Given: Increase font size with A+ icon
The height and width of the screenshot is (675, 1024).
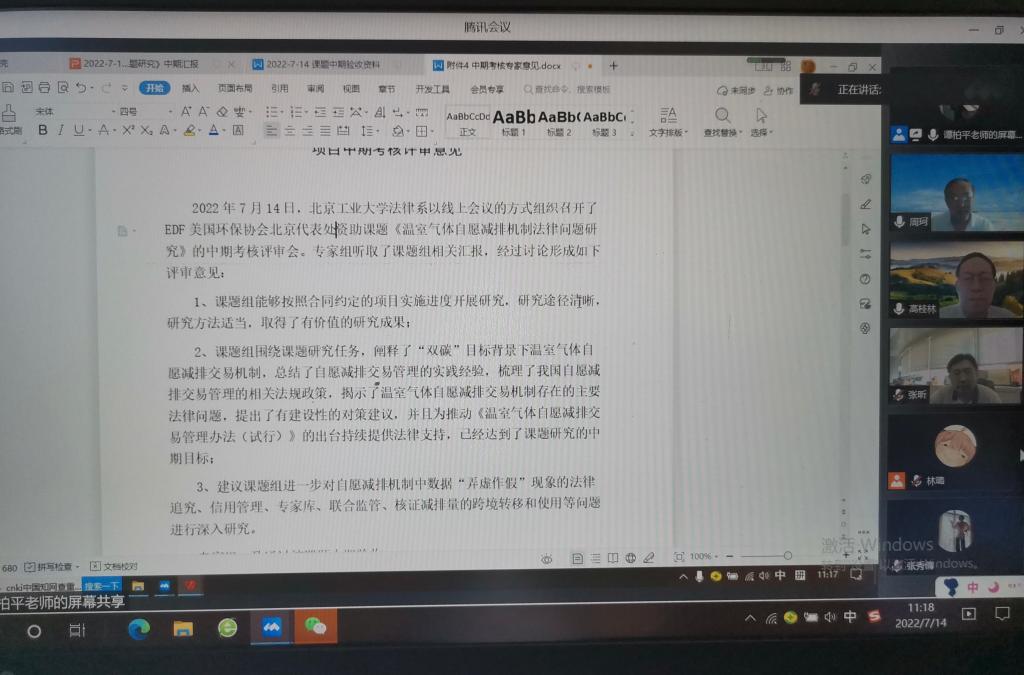Looking at the screenshot, I should (x=186, y=112).
